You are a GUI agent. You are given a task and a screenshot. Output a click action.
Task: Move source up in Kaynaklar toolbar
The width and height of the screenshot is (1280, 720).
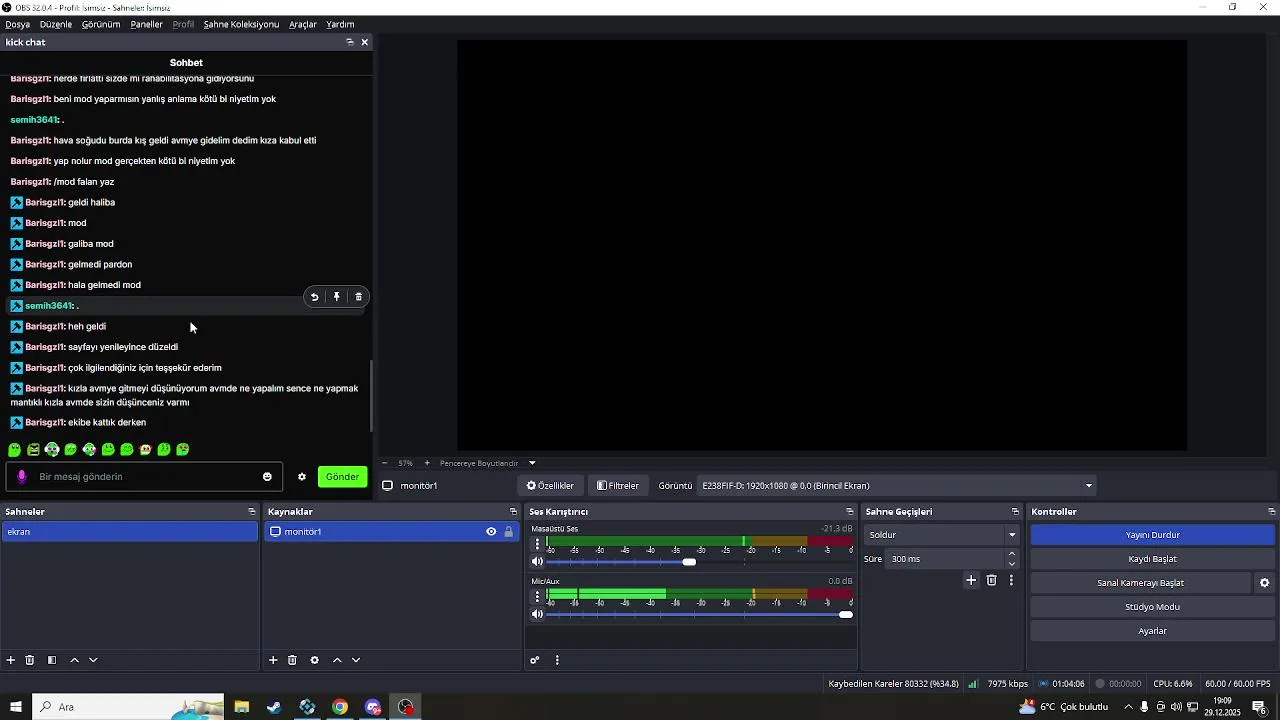[x=337, y=660]
